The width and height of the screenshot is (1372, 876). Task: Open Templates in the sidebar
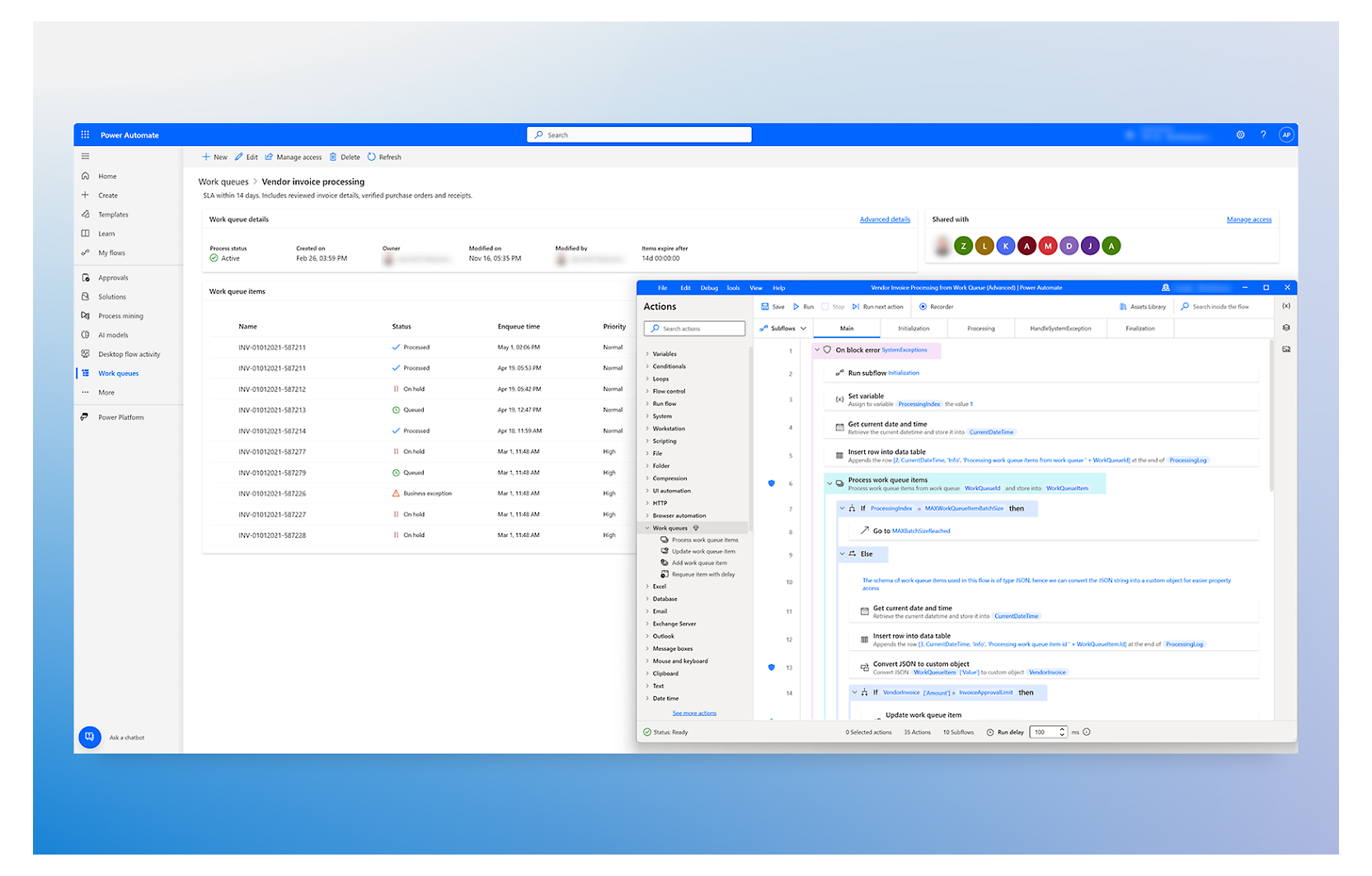[113, 214]
